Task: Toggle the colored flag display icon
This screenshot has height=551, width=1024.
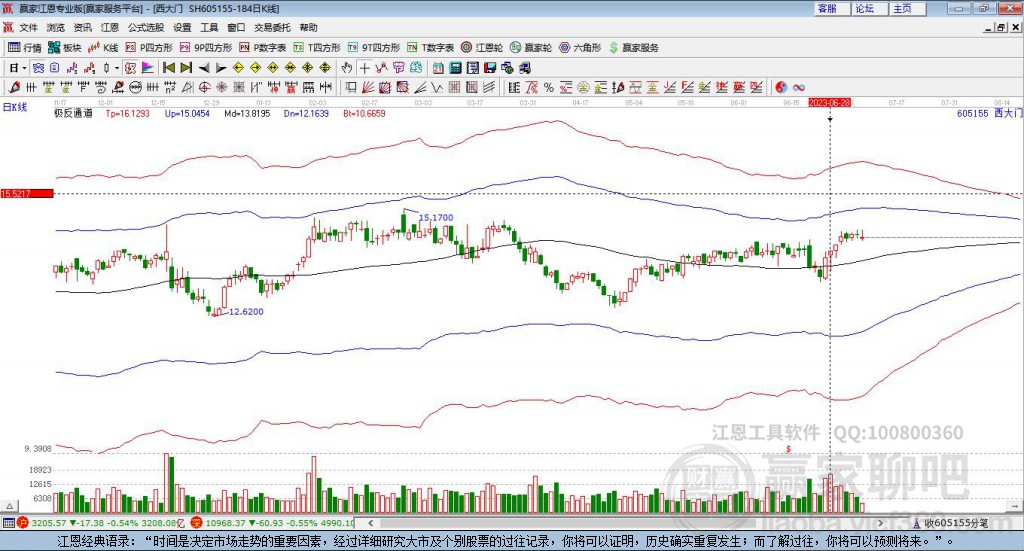Action: click(x=148, y=68)
